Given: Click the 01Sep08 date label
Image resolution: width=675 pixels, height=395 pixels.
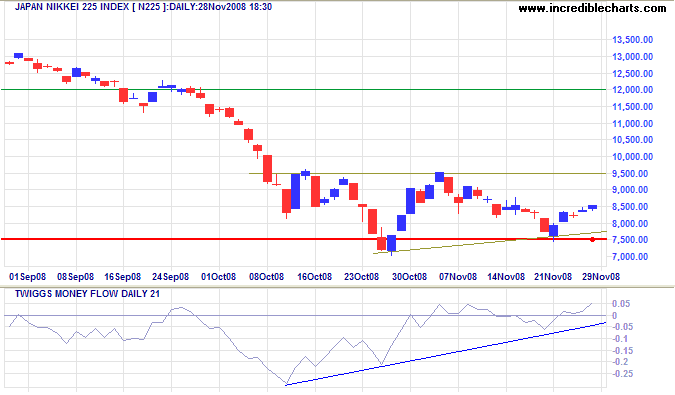Looking at the screenshot, I should (27, 277).
